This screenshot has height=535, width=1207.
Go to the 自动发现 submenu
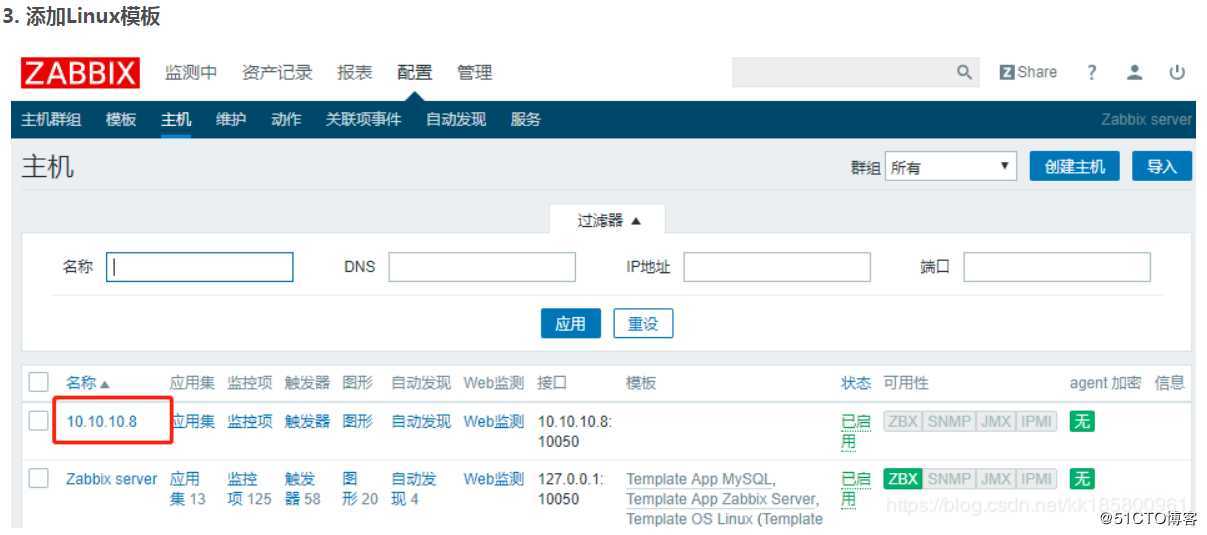[x=456, y=119]
